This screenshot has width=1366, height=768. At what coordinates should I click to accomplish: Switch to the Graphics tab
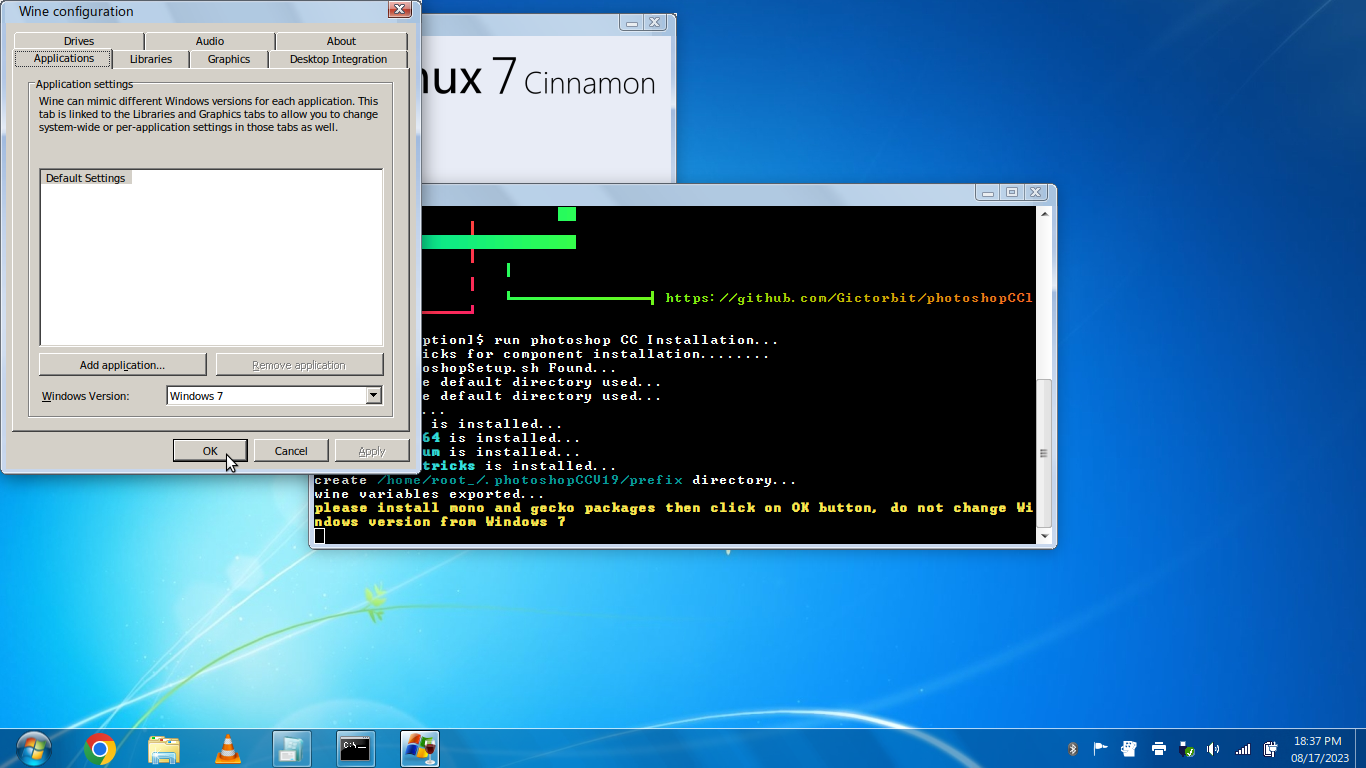(229, 59)
